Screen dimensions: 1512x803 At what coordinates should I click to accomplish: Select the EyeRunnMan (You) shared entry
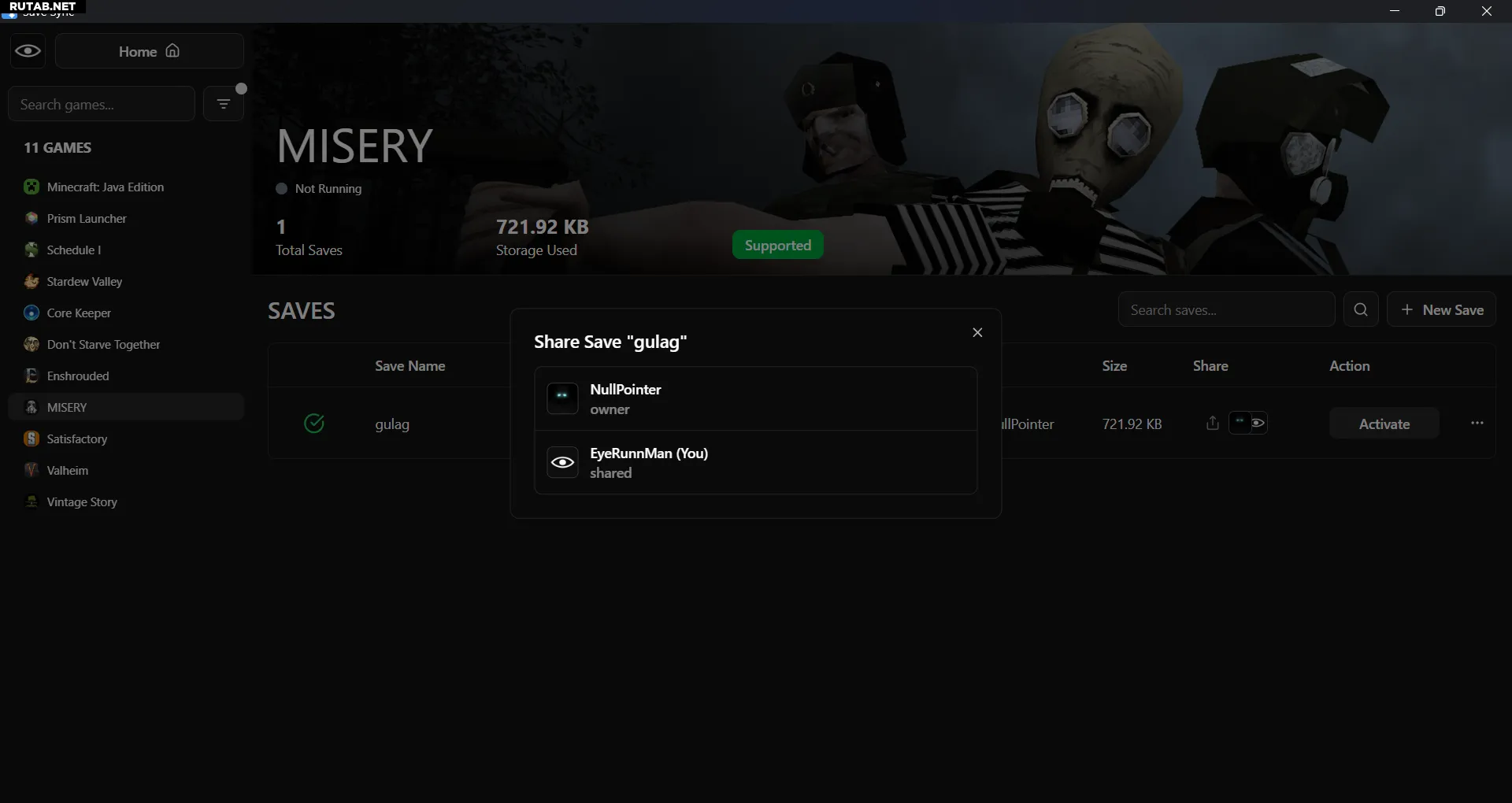coord(754,462)
